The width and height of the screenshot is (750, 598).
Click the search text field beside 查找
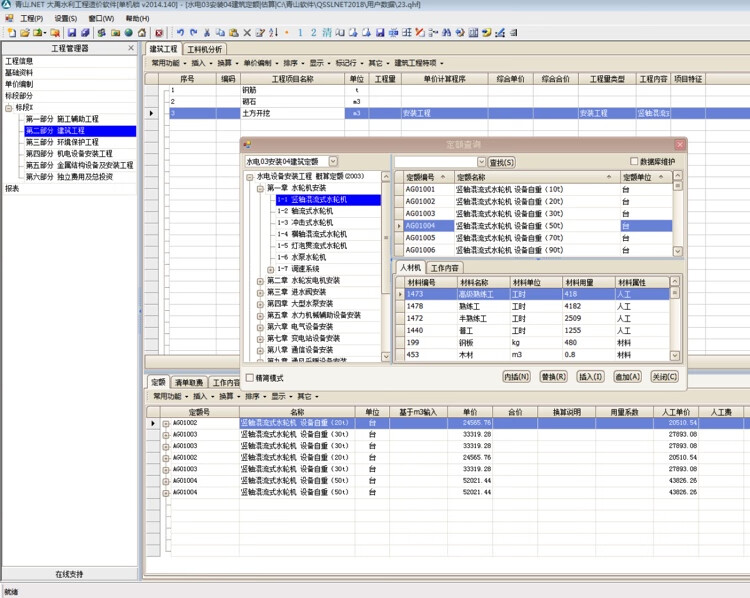coord(434,162)
